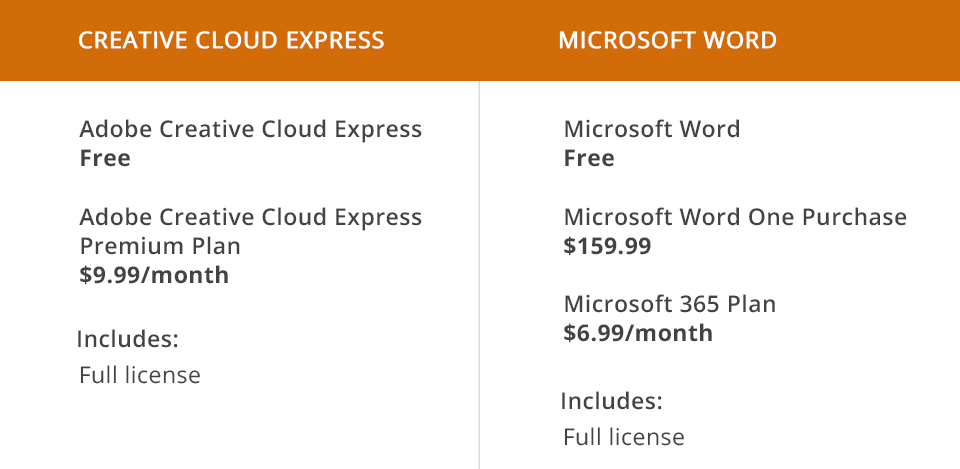Click the vertical divider between the columns
The width and height of the screenshot is (960, 469).
[x=480, y=270]
